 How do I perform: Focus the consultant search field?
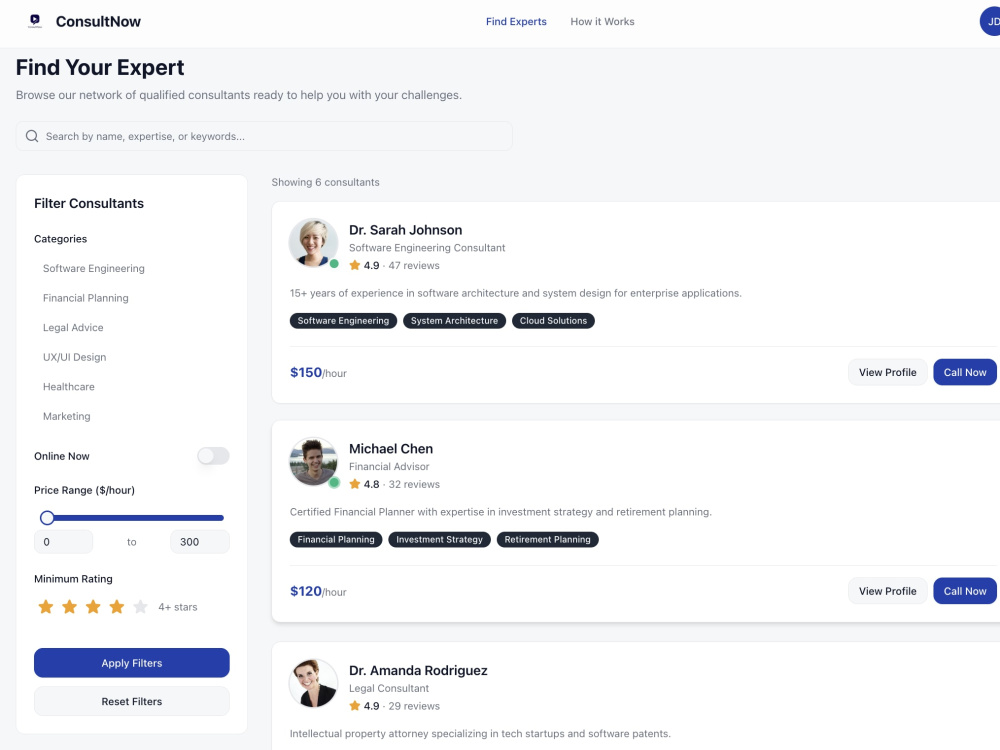264,136
